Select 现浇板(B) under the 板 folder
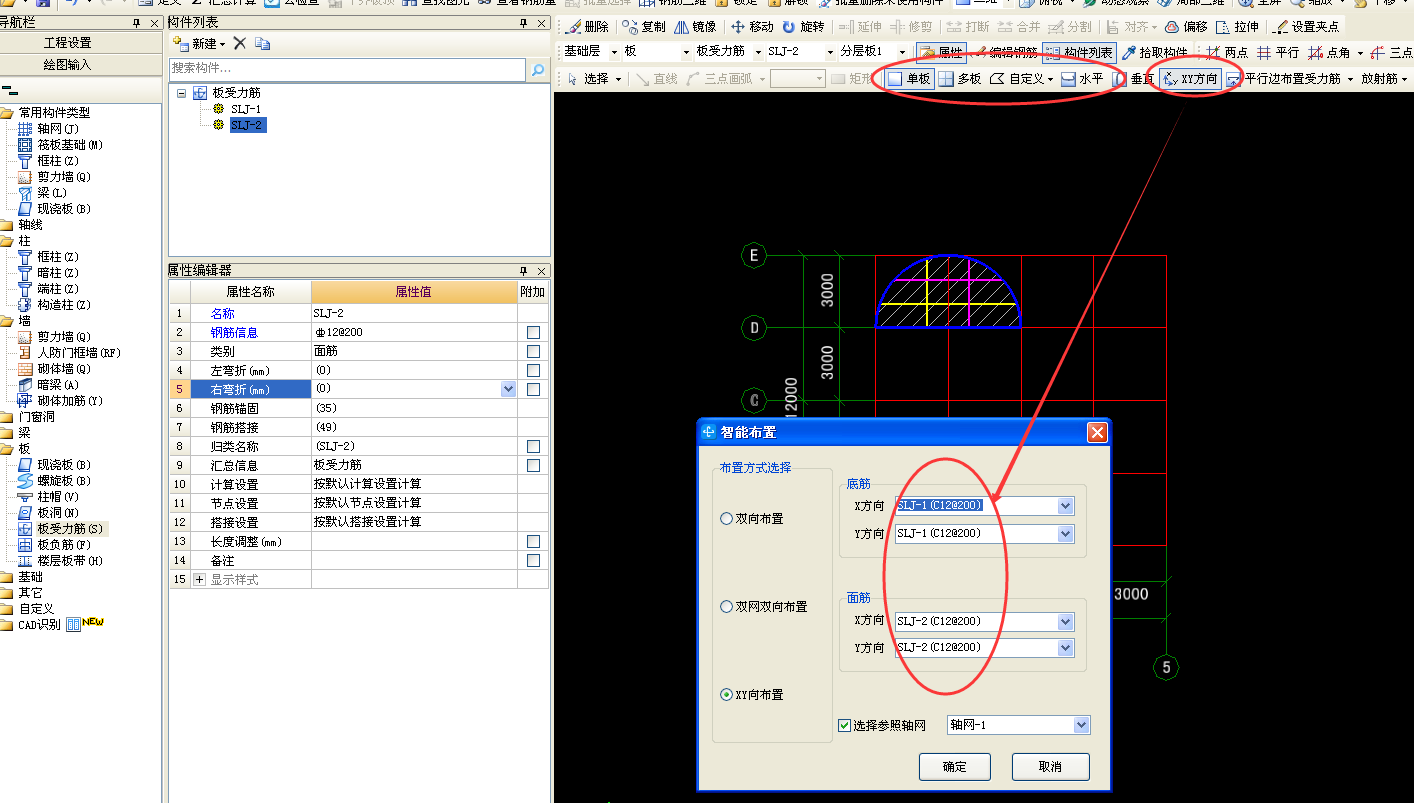Viewport: 1414px width, 803px height. pyautogui.click(x=55, y=464)
